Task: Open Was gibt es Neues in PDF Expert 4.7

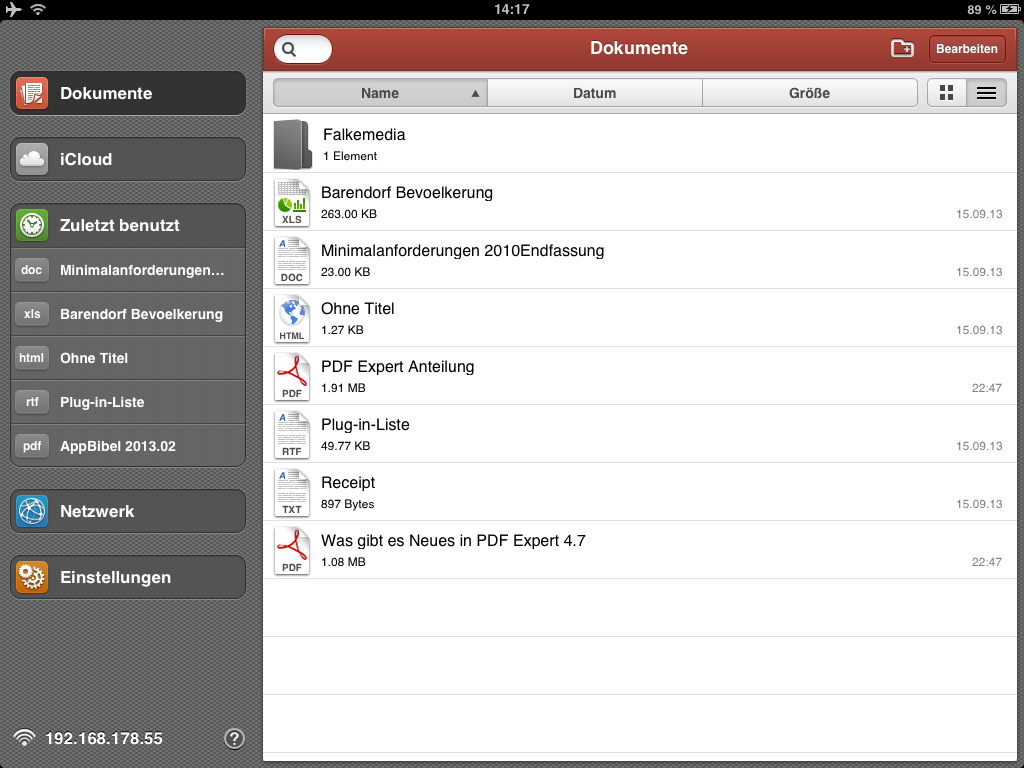Action: pyautogui.click(x=453, y=550)
